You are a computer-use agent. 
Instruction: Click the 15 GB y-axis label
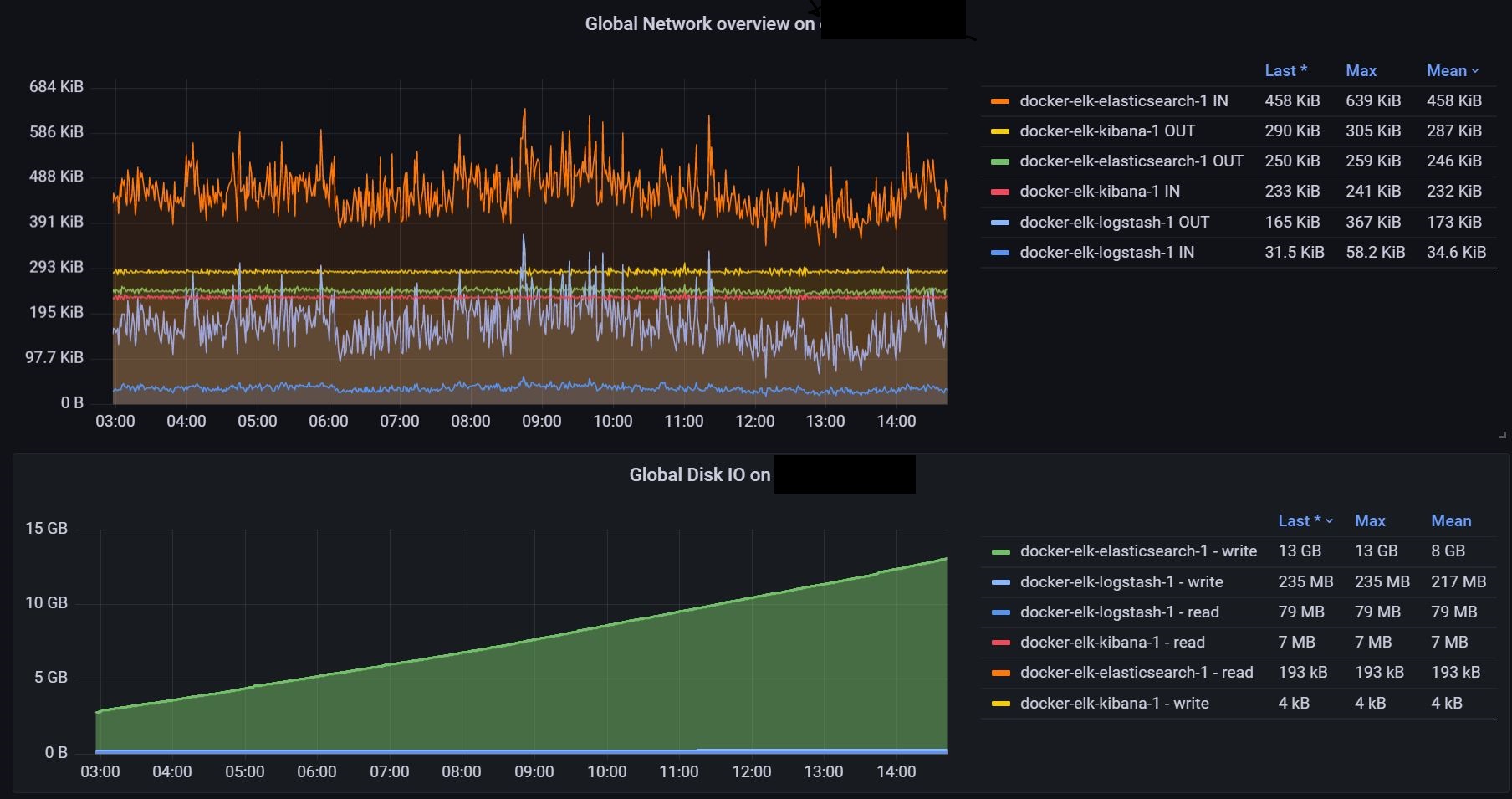point(46,529)
